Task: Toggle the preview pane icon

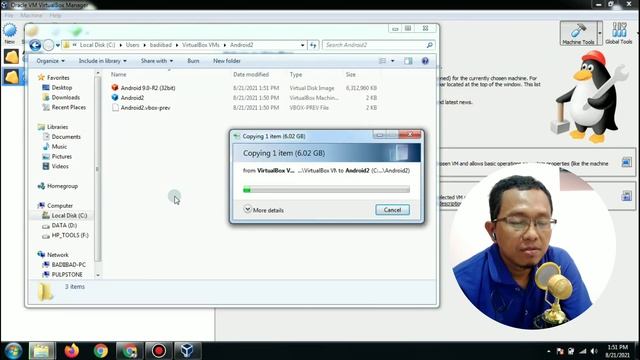Action: 408,61
